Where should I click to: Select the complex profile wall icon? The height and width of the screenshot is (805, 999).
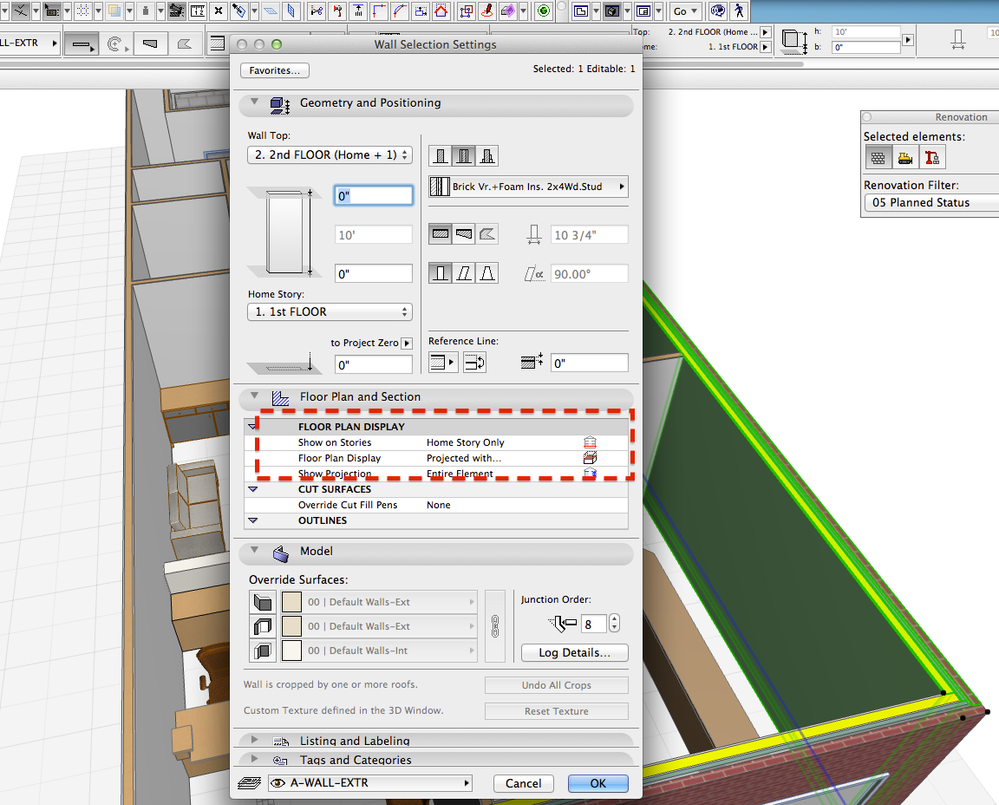pyautogui.click(x=489, y=156)
